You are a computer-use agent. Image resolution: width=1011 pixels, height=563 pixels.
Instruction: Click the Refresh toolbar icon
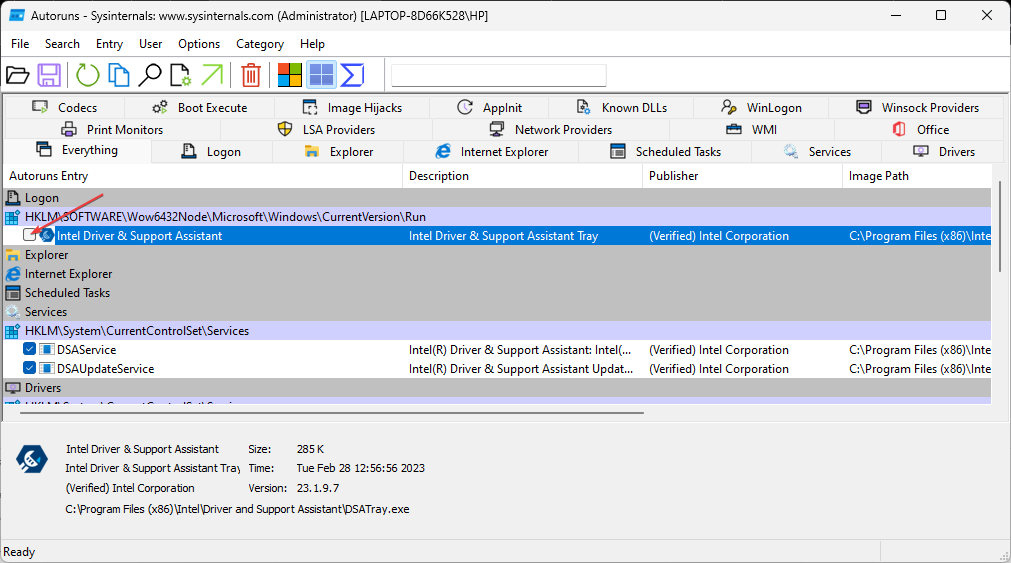[87, 75]
